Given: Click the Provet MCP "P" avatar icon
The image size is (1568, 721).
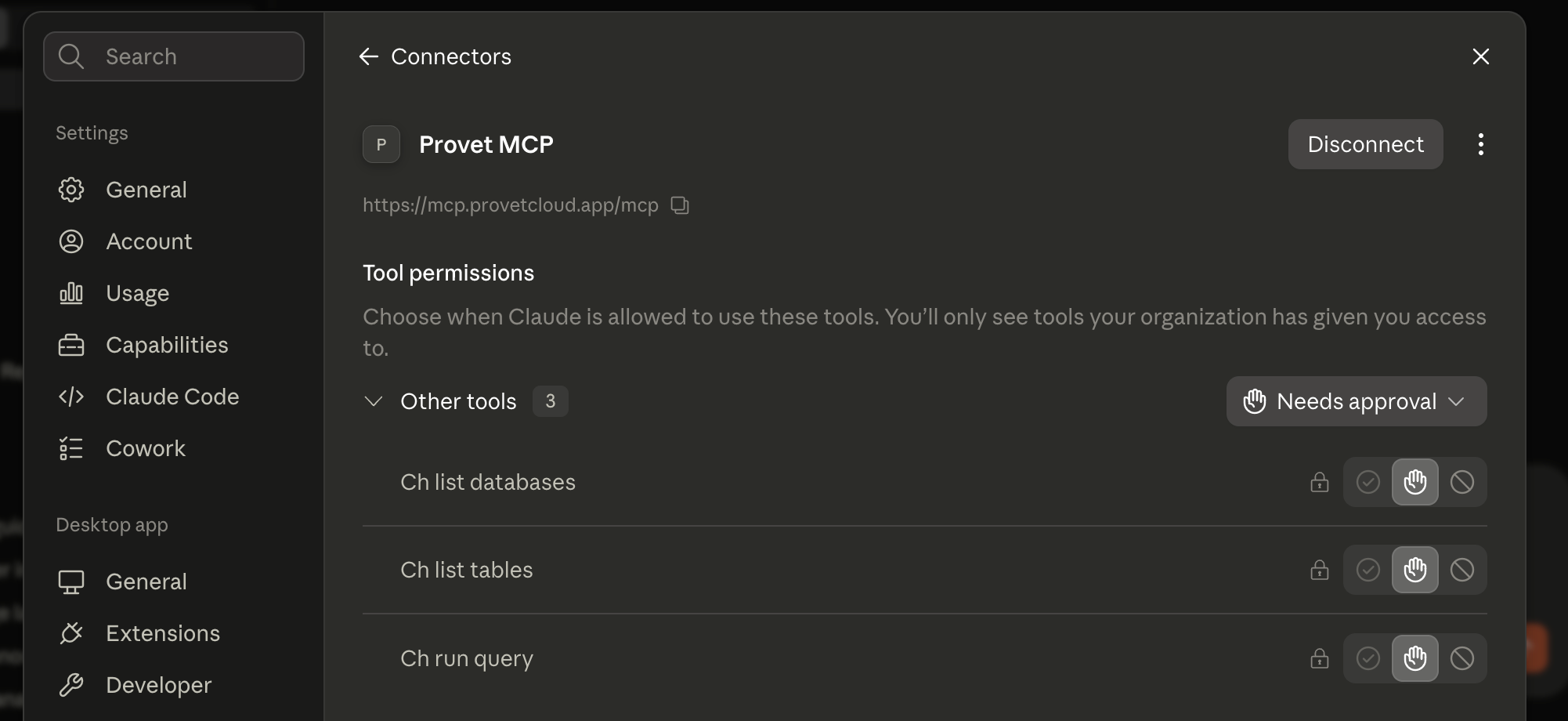Looking at the screenshot, I should pyautogui.click(x=381, y=144).
